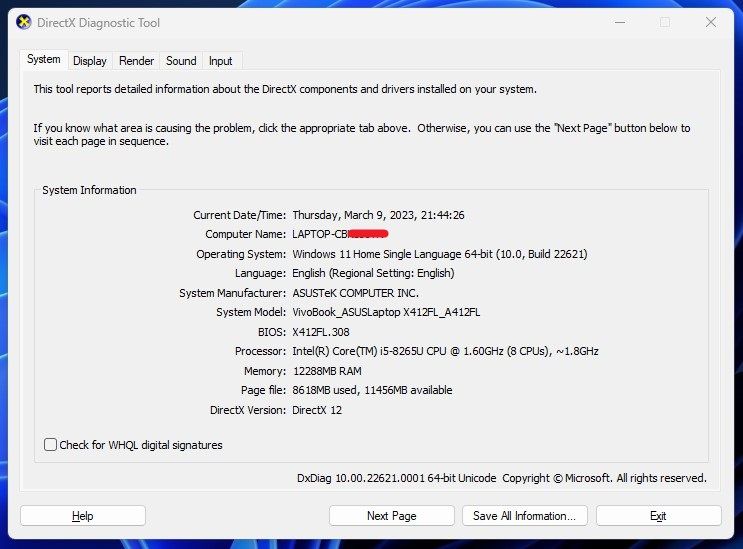Click the Processor label
Viewport: 743px width, 549px height.
(x=261, y=351)
